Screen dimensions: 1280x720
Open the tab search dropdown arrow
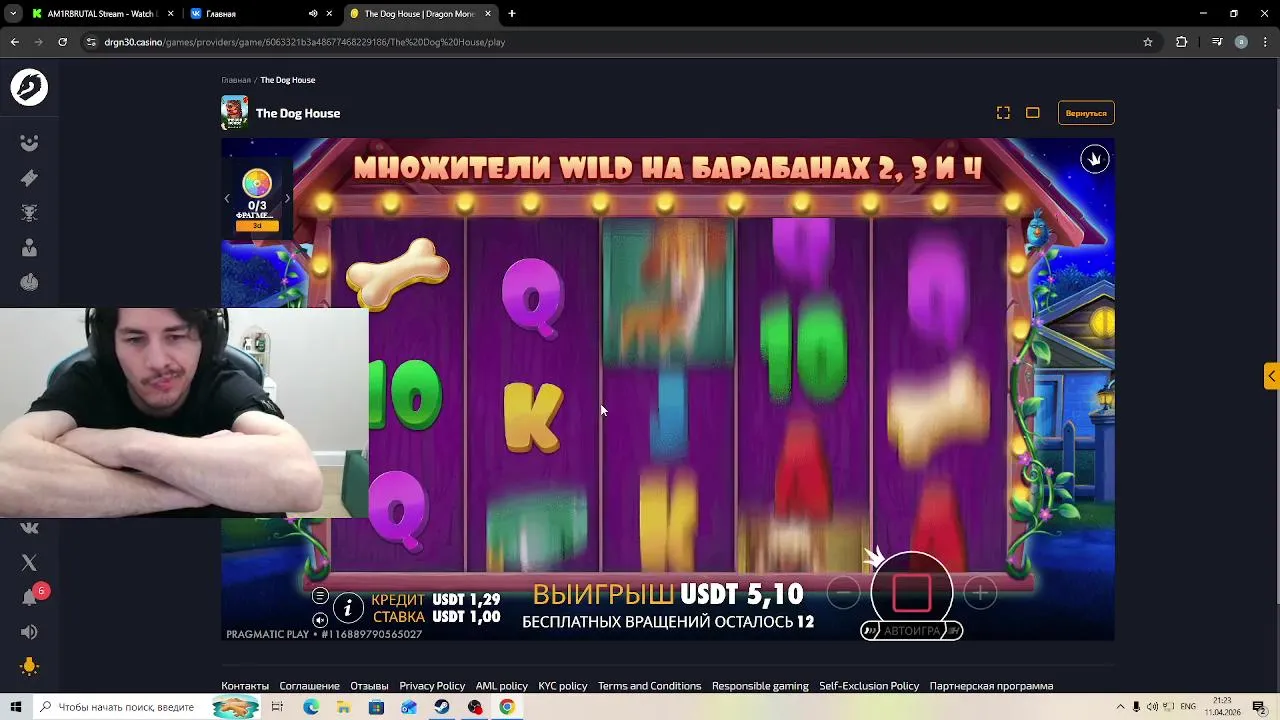pyautogui.click(x=13, y=14)
